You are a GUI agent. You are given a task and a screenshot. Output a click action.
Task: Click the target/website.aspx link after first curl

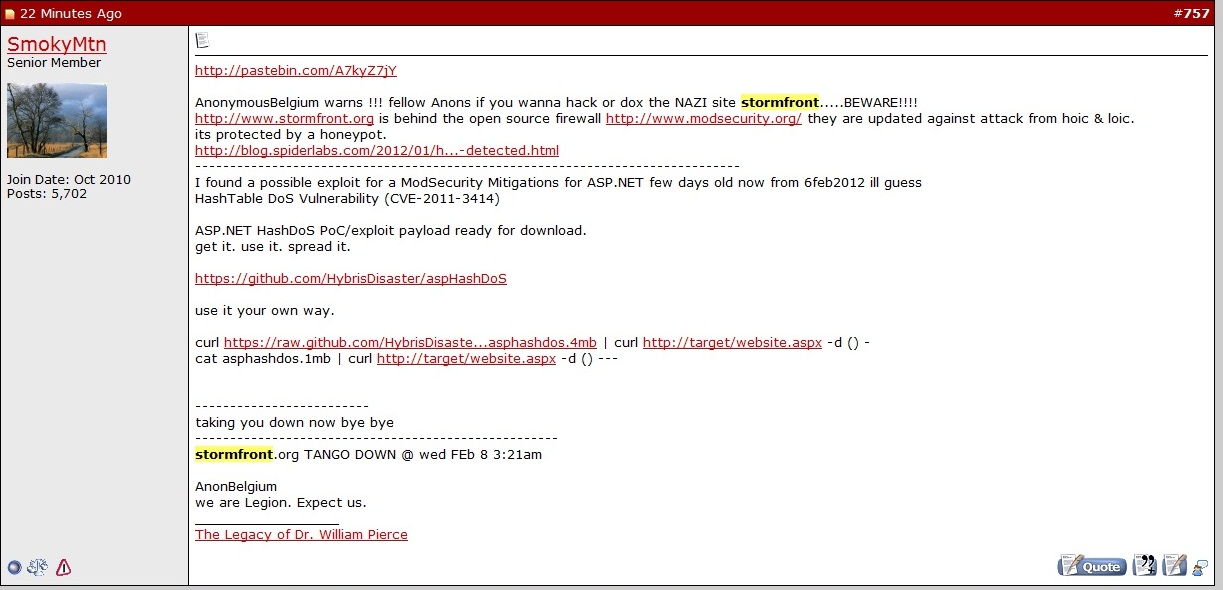[732, 343]
